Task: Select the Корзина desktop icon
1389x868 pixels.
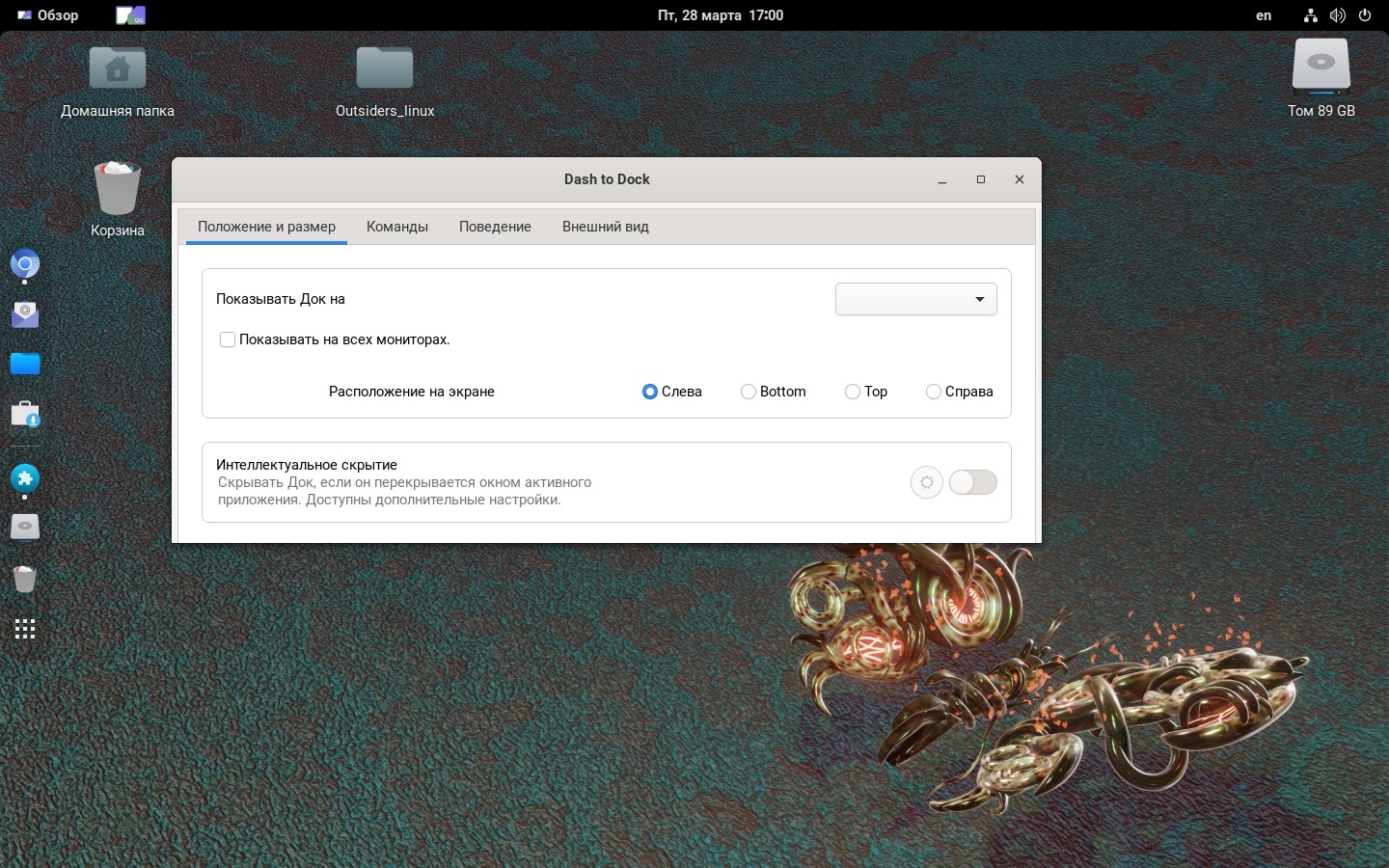Action: (x=118, y=200)
